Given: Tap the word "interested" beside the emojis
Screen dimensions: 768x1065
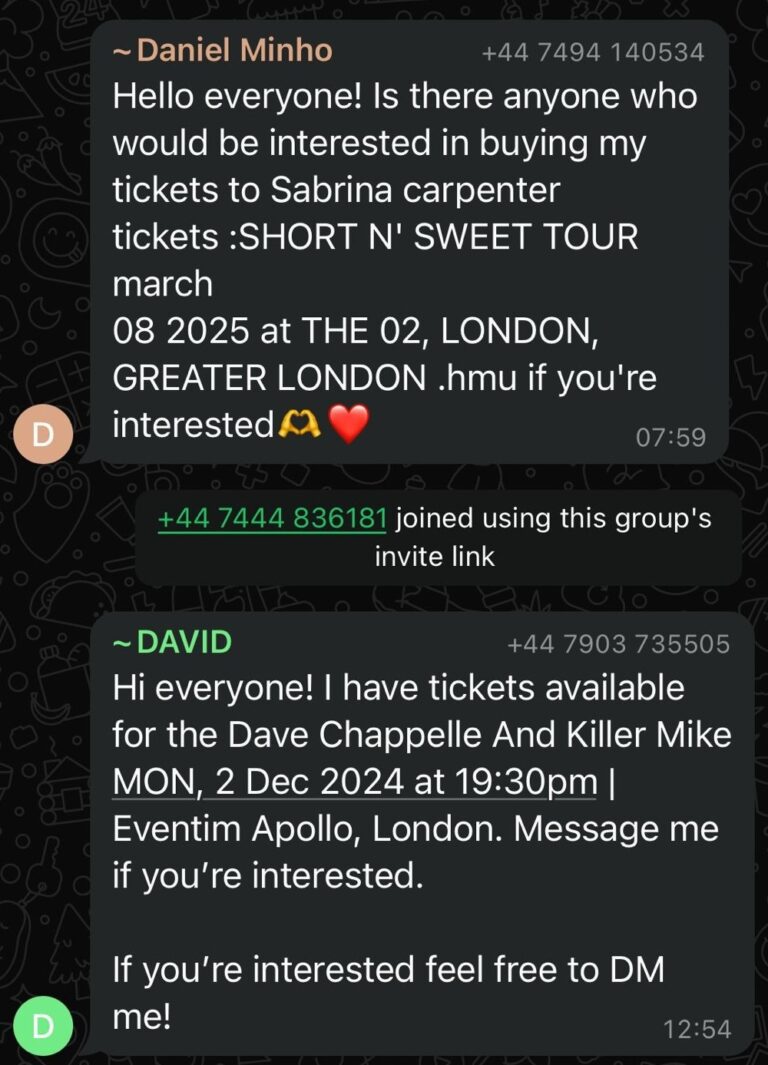Looking at the screenshot, I should (194, 425).
